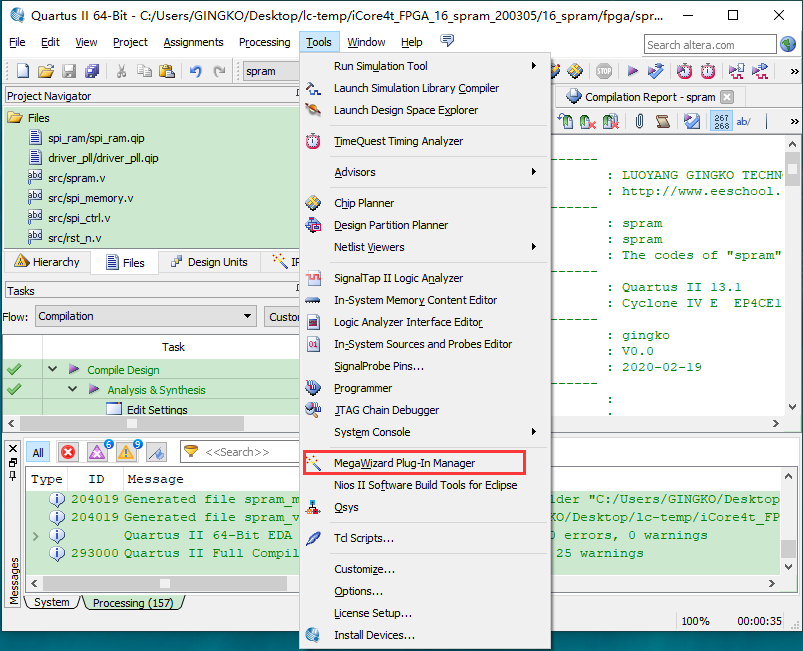Click the New File toolbar icon

coord(22,71)
